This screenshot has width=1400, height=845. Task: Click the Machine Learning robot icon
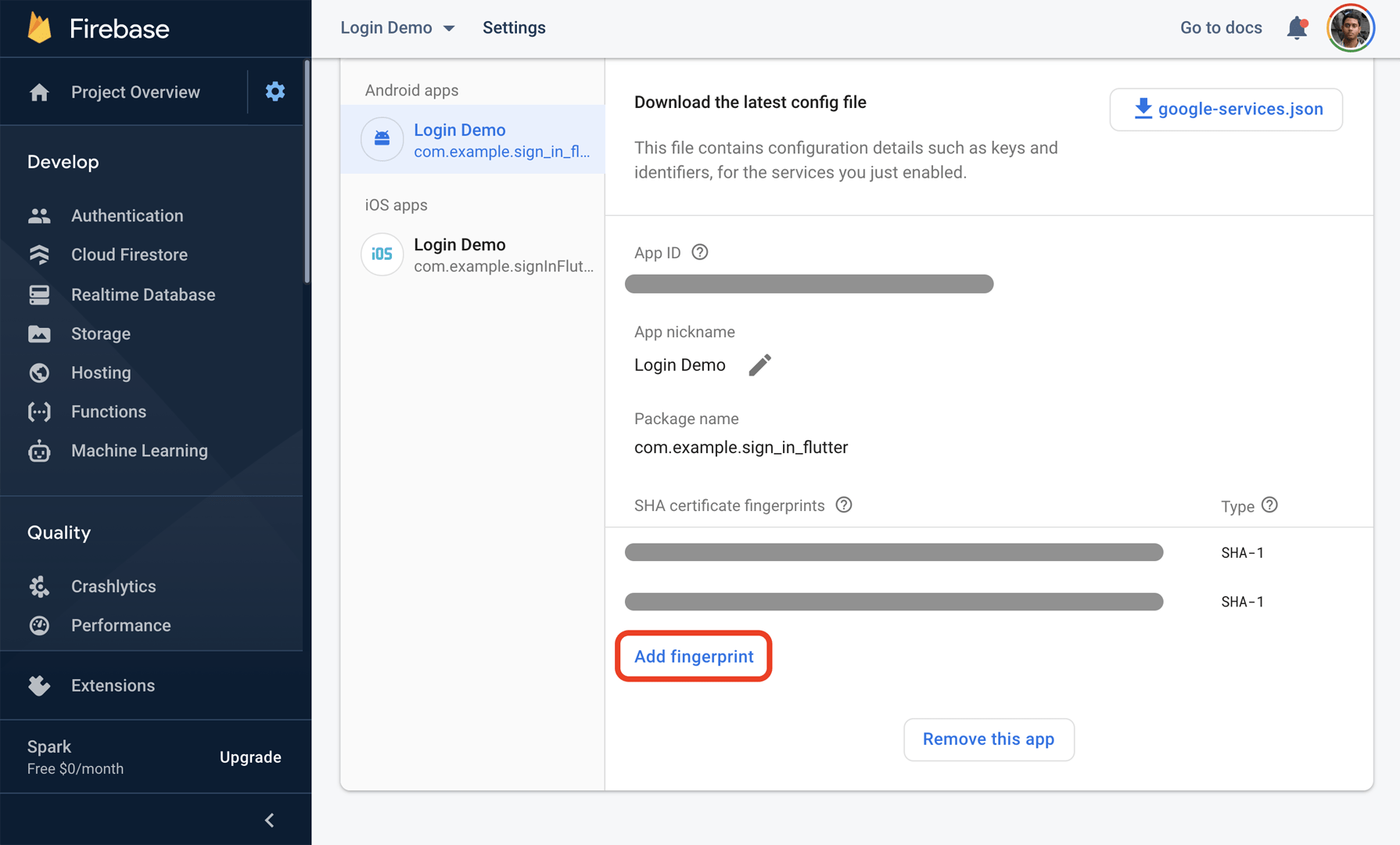click(x=39, y=451)
